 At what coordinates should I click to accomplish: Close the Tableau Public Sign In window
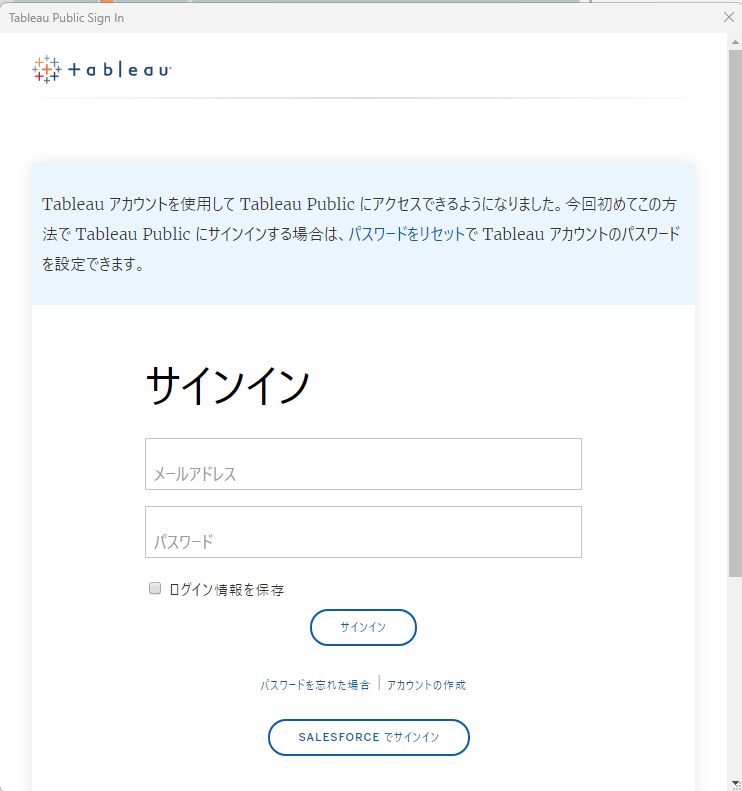coord(729,17)
